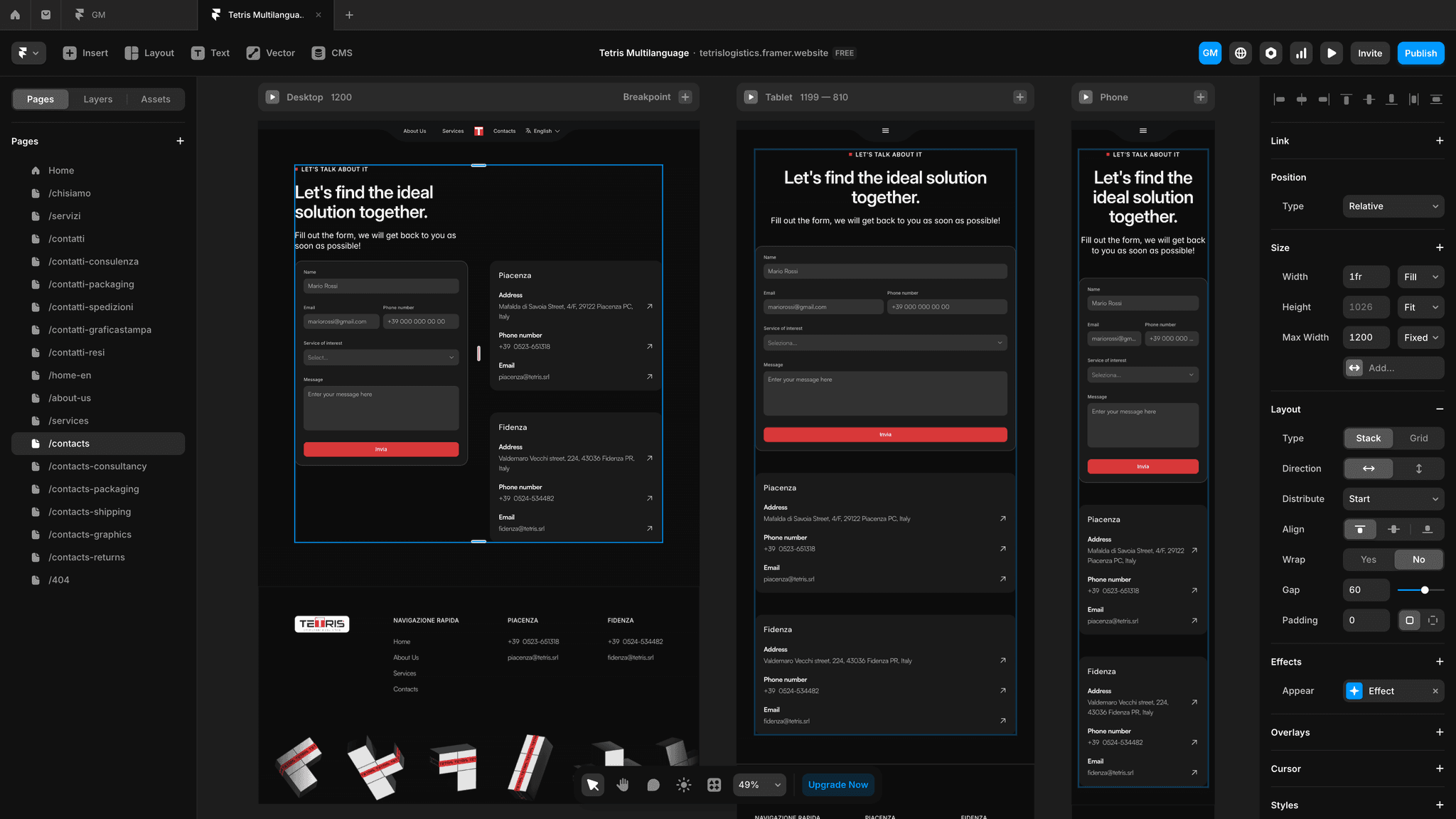Open the Position Type Relative dropdown
This screenshot has height=819, width=1456.
(1393, 206)
